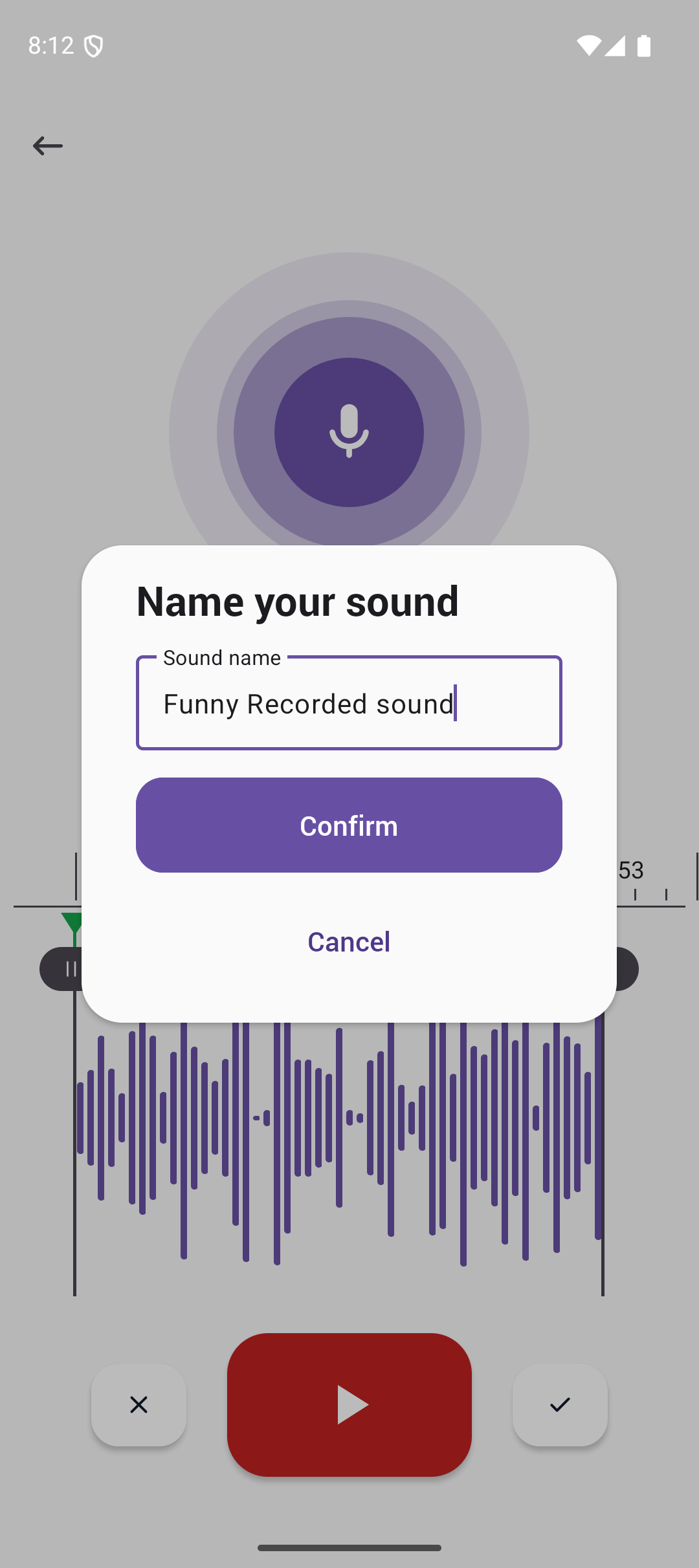Tap the back arrow icon
Viewport: 699px width, 1568px height.
coord(47,146)
